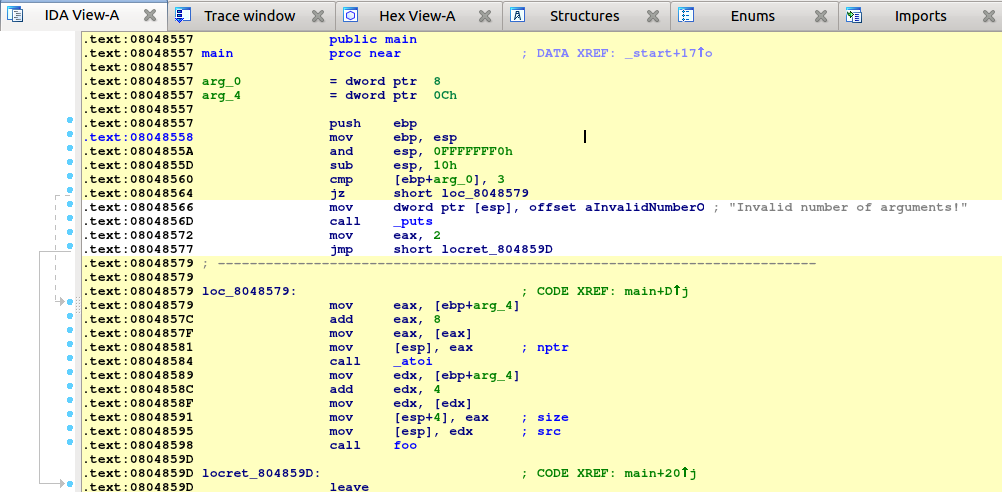1002x492 pixels.
Task: Click address .text:08048566
Action: pos(138,208)
